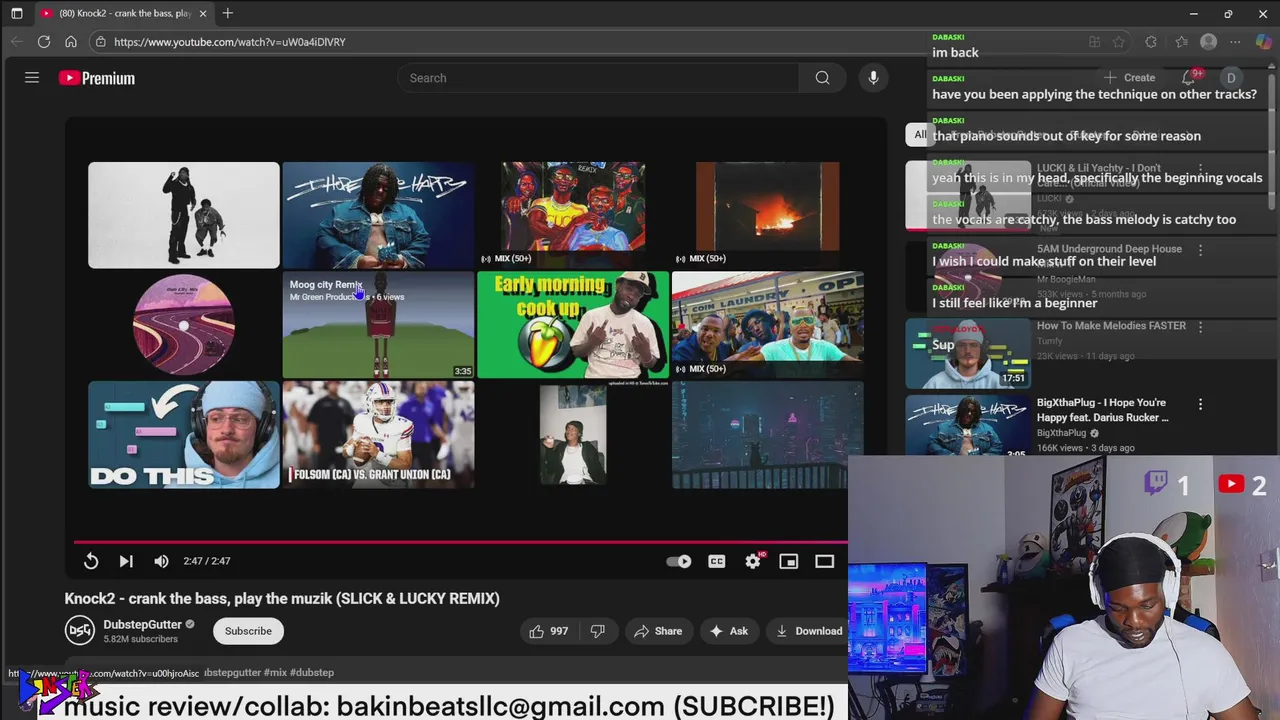1280x720 pixels.
Task: Open the Ask button
Action: [x=728, y=631]
